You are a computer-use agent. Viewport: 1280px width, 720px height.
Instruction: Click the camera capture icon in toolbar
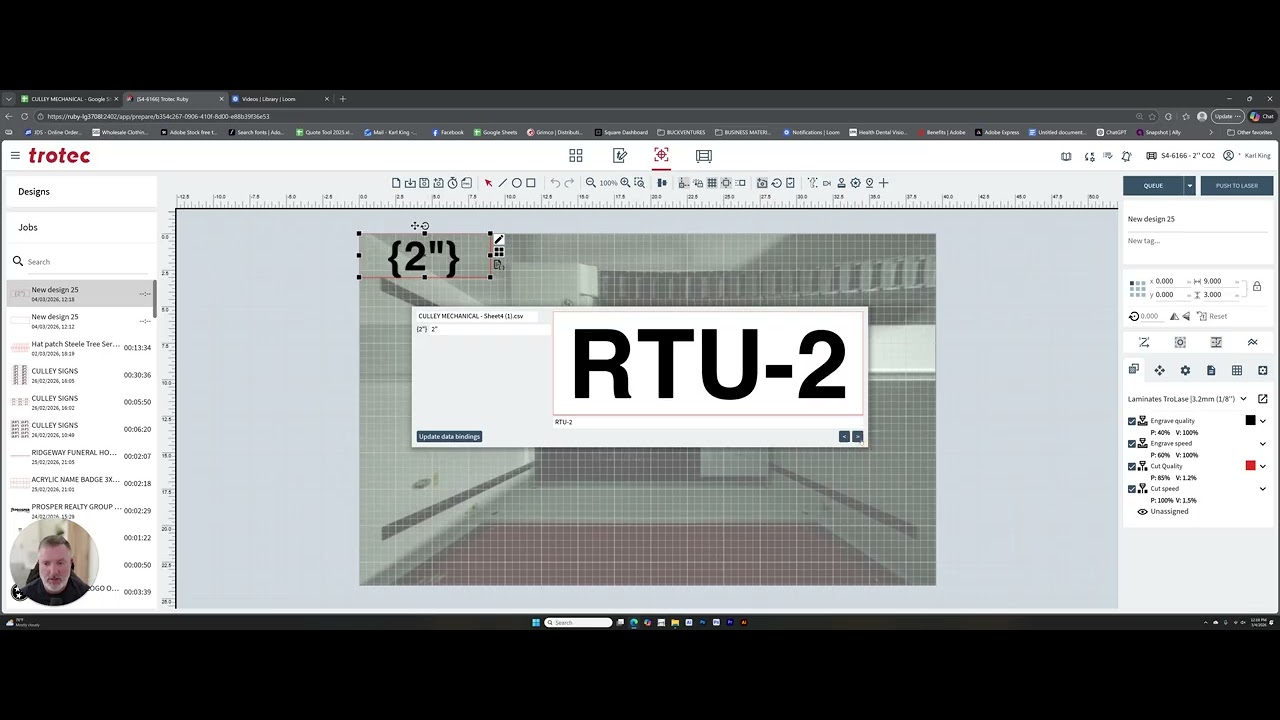(x=762, y=183)
